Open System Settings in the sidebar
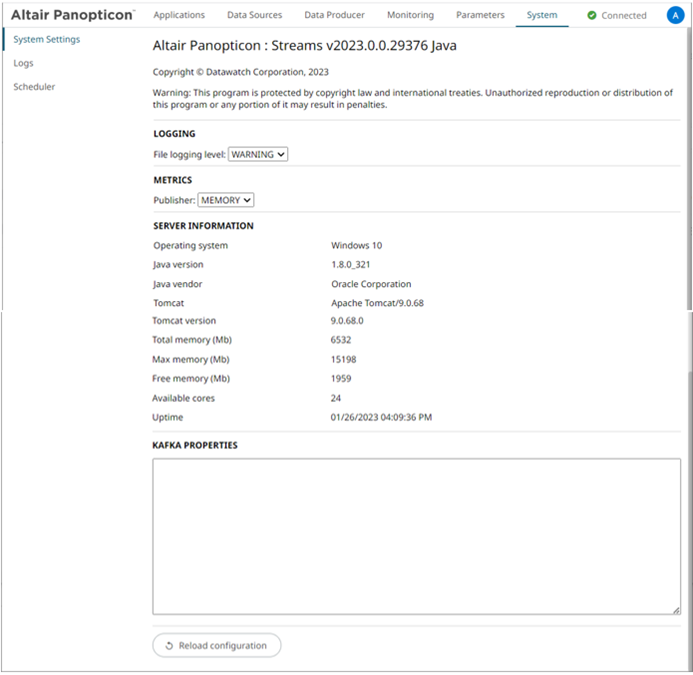The width and height of the screenshot is (693, 675). (x=46, y=39)
